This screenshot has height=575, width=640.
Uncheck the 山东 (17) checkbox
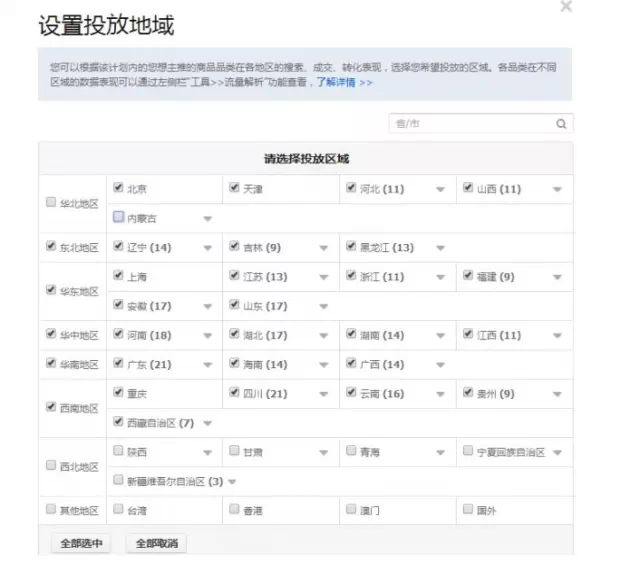coord(234,304)
